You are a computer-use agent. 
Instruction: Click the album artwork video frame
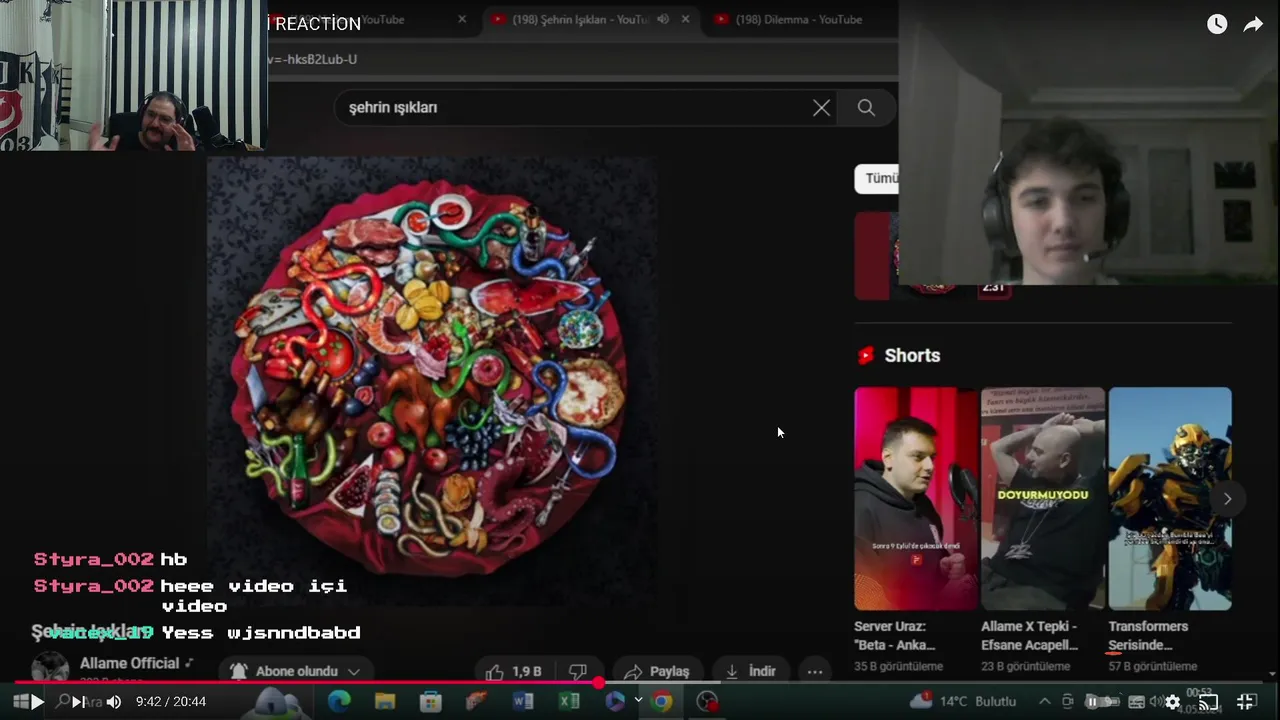[x=432, y=380]
